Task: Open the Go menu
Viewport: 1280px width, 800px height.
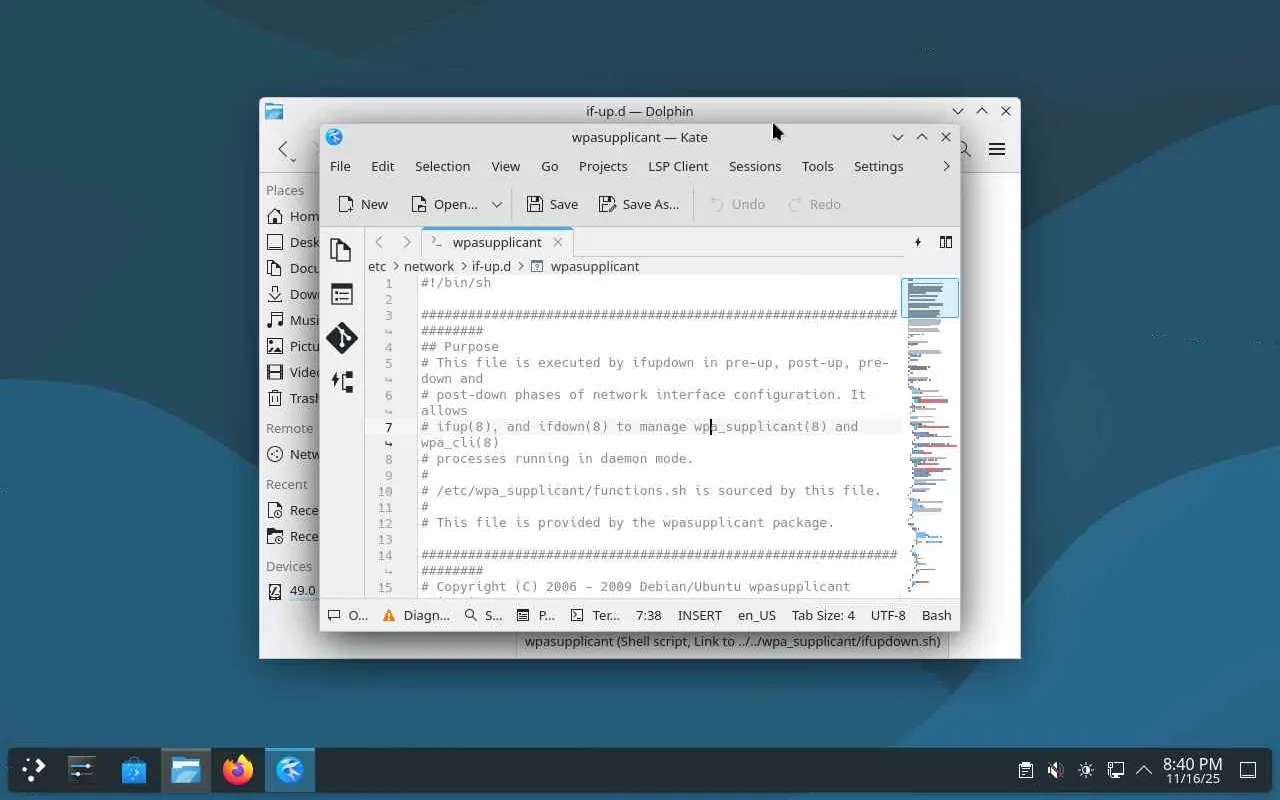Action: coord(550,166)
